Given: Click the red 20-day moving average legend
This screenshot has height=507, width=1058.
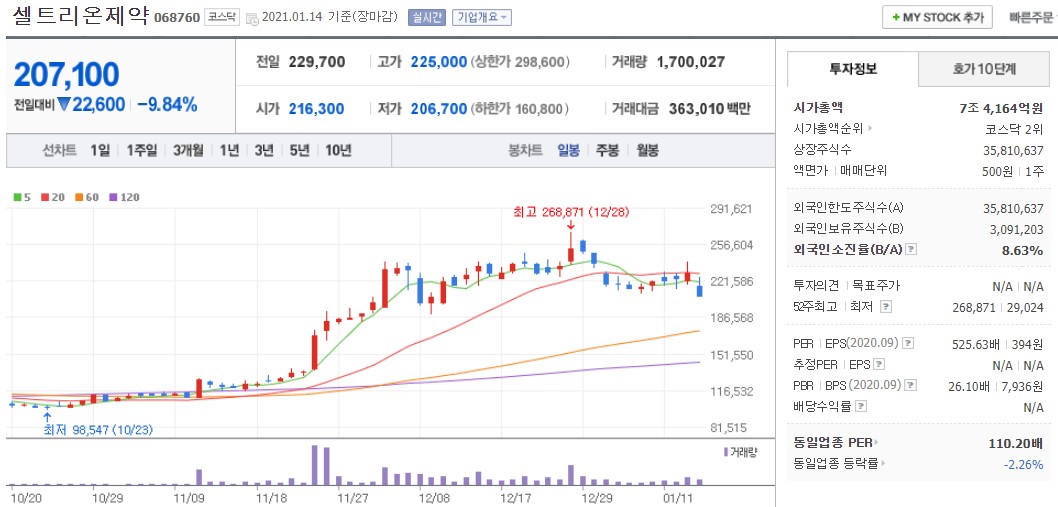Looking at the screenshot, I should coord(51,197).
